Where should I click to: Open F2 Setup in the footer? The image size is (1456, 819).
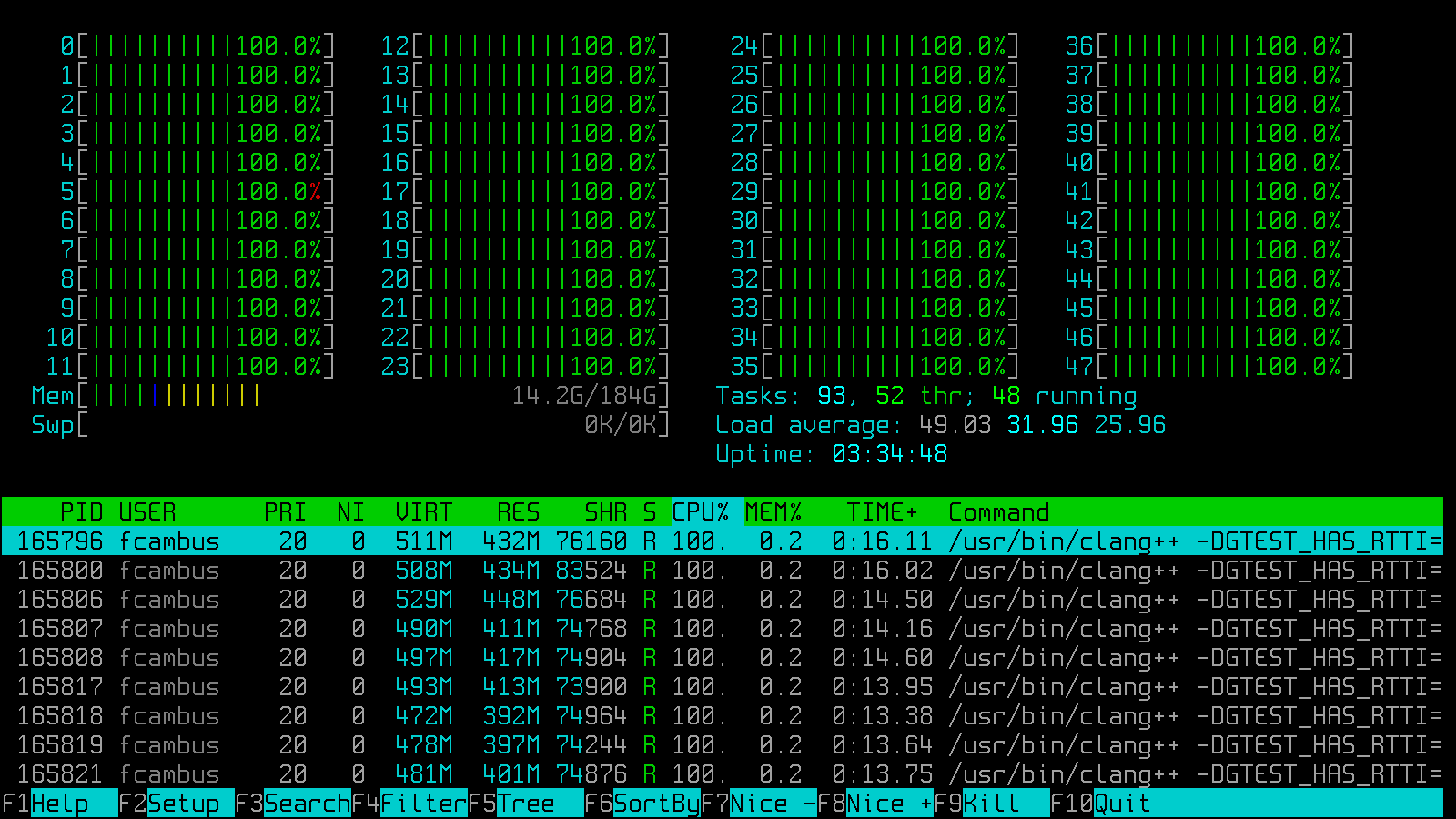click(177, 804)
